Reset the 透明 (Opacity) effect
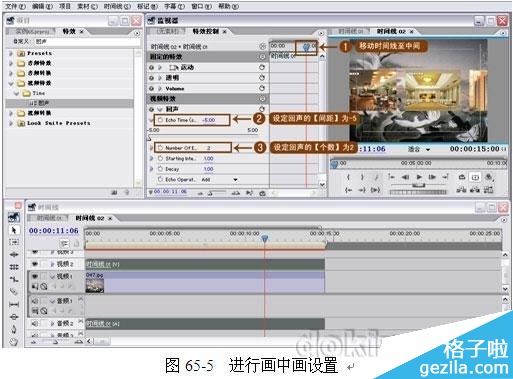The width and height of the screenshot is (513, 379). pos(262,78)
